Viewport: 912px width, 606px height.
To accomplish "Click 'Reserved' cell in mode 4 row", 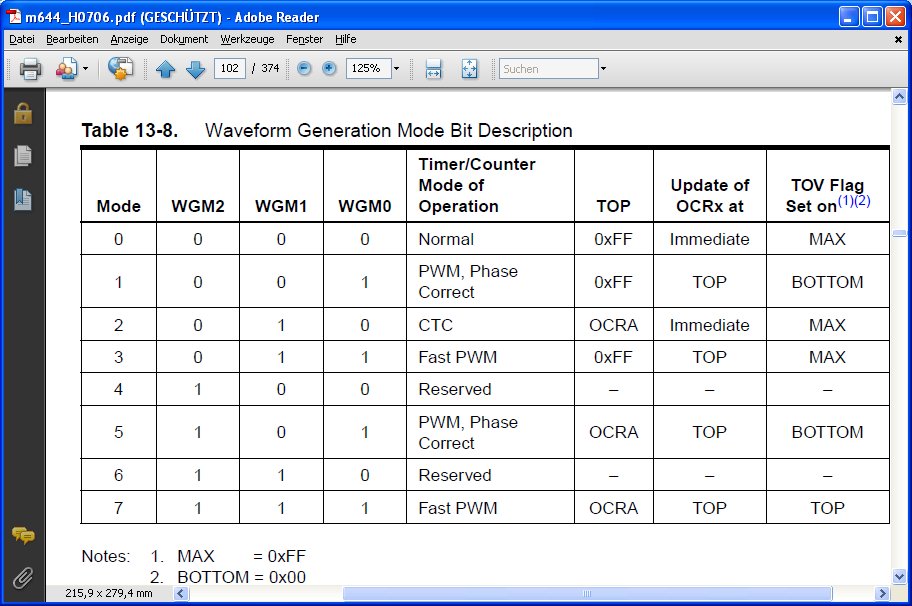I will point(455,389).
